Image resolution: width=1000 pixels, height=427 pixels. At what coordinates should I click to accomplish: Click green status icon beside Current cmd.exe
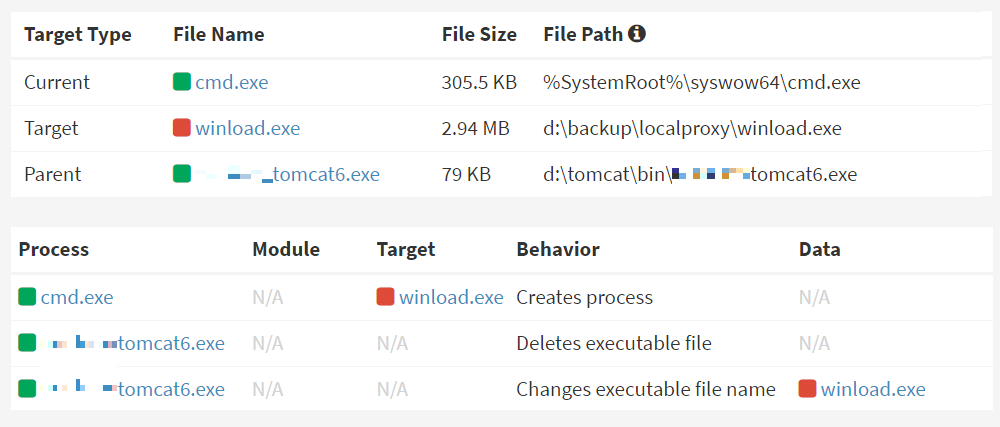182,82
